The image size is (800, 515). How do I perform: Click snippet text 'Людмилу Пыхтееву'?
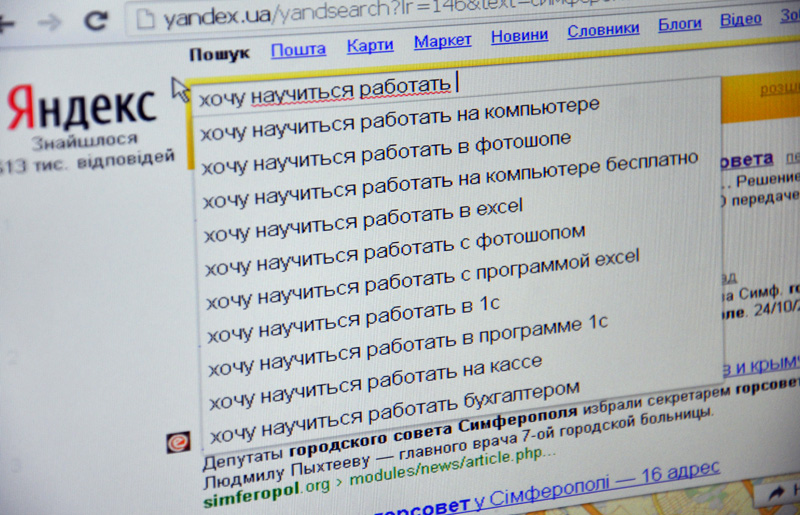pos(286,473)
